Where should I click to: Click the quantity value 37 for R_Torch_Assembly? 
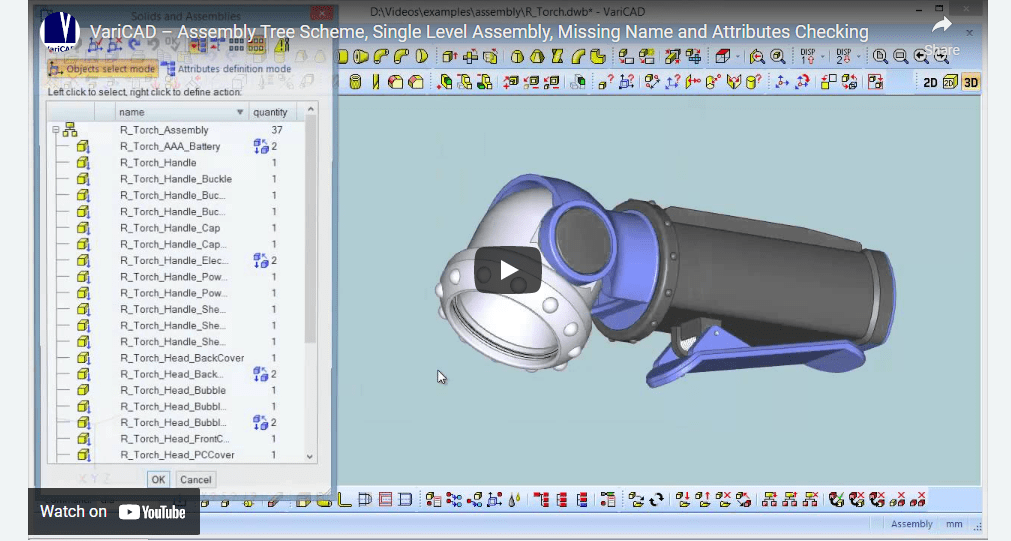[x=277, y=130]
